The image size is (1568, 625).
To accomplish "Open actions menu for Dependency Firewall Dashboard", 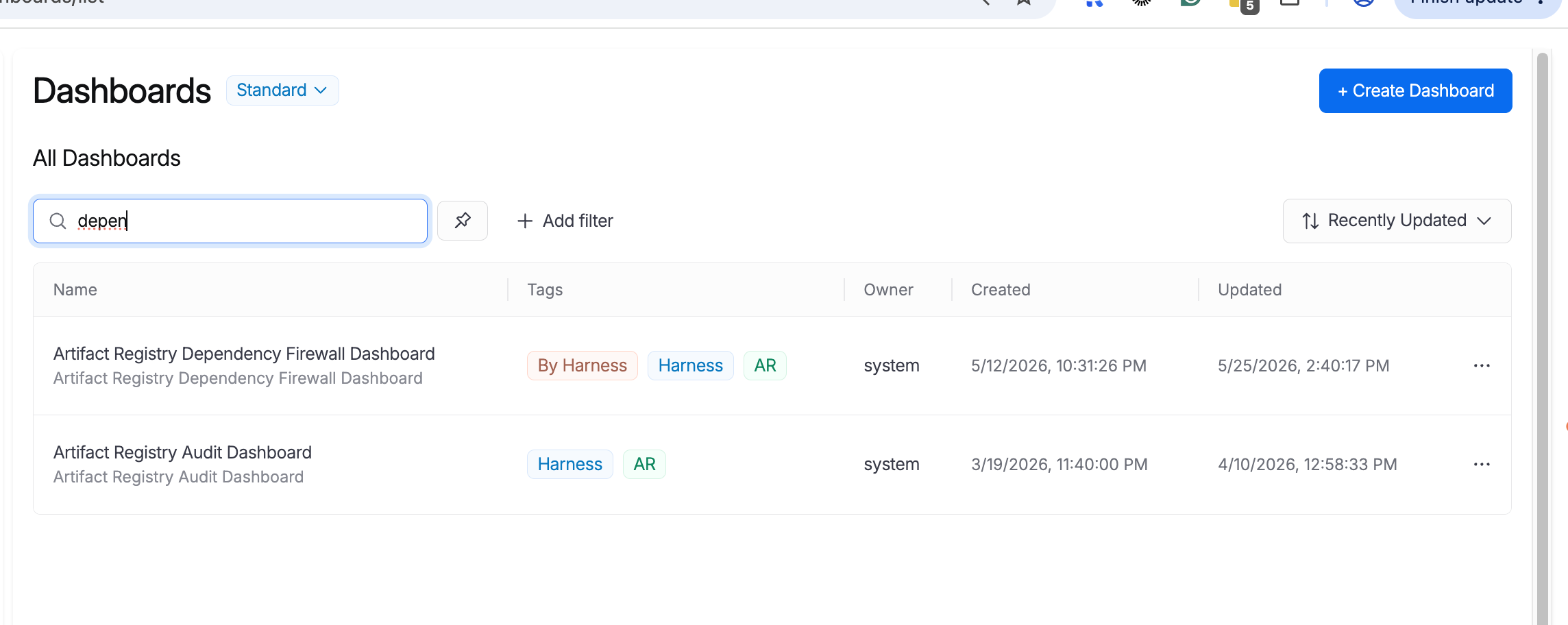I will coord(1482,365).
